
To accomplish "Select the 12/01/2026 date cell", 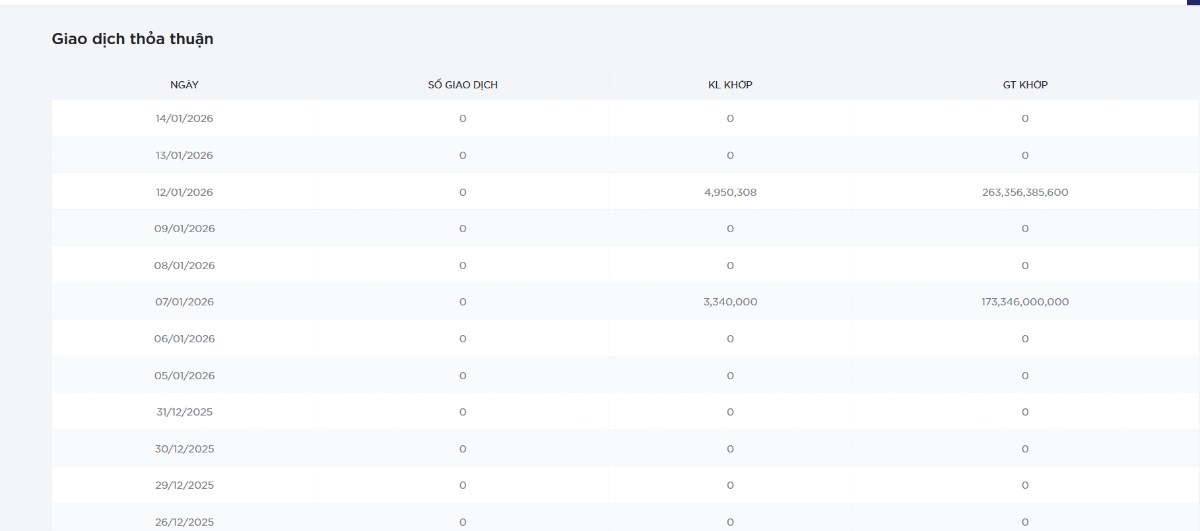I will tap(184, 192).
